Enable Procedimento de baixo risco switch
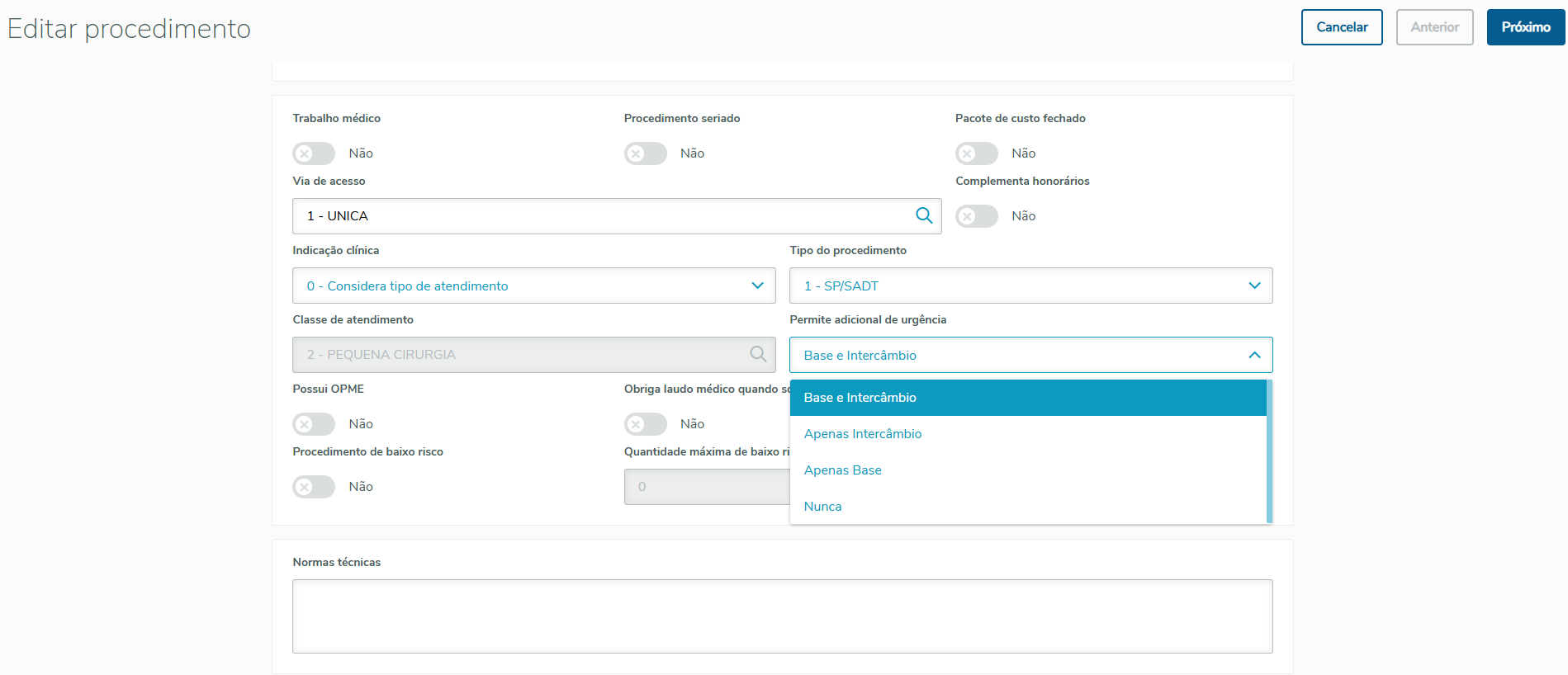1568x675 pixels. tap(314, 487)
